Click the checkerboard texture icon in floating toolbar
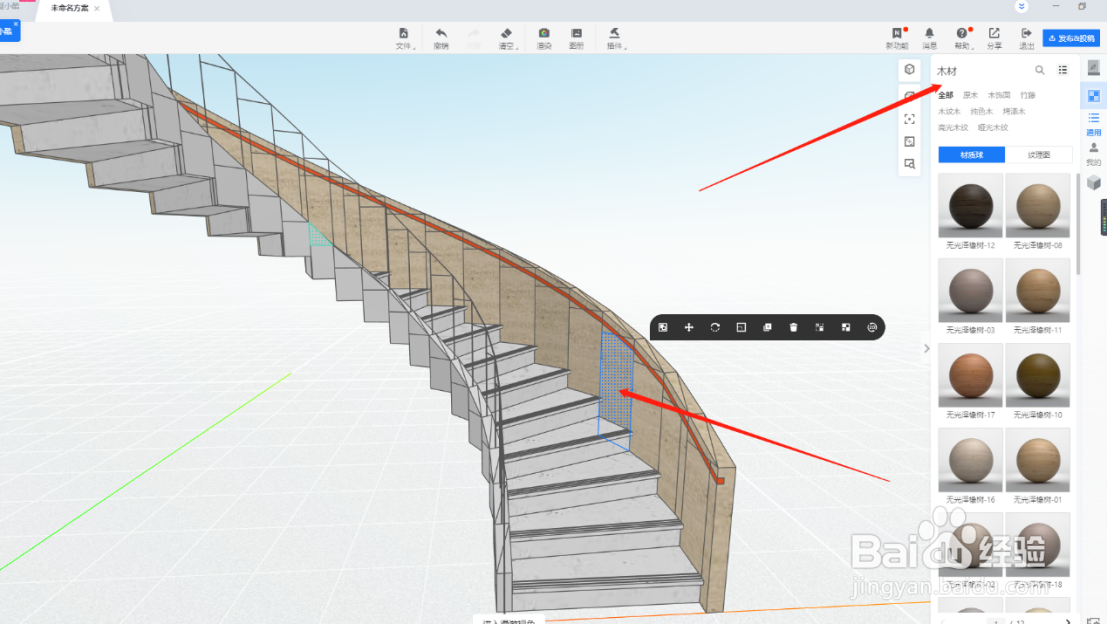 point(846,327)
